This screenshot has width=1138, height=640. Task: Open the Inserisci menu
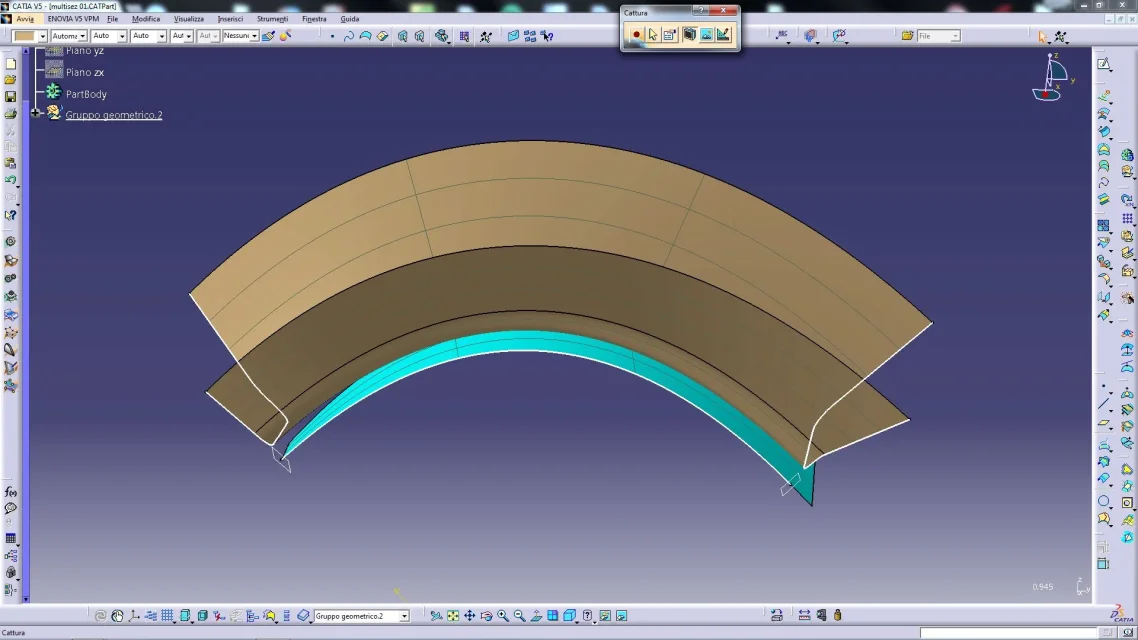(x=230, y=19)
